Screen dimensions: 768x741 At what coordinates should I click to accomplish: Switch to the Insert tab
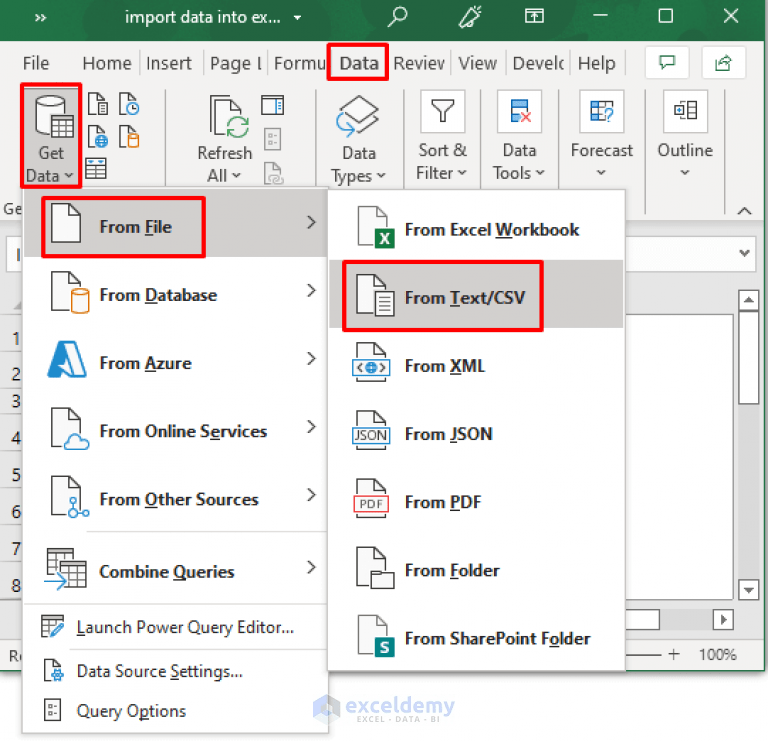pos(168,63)
